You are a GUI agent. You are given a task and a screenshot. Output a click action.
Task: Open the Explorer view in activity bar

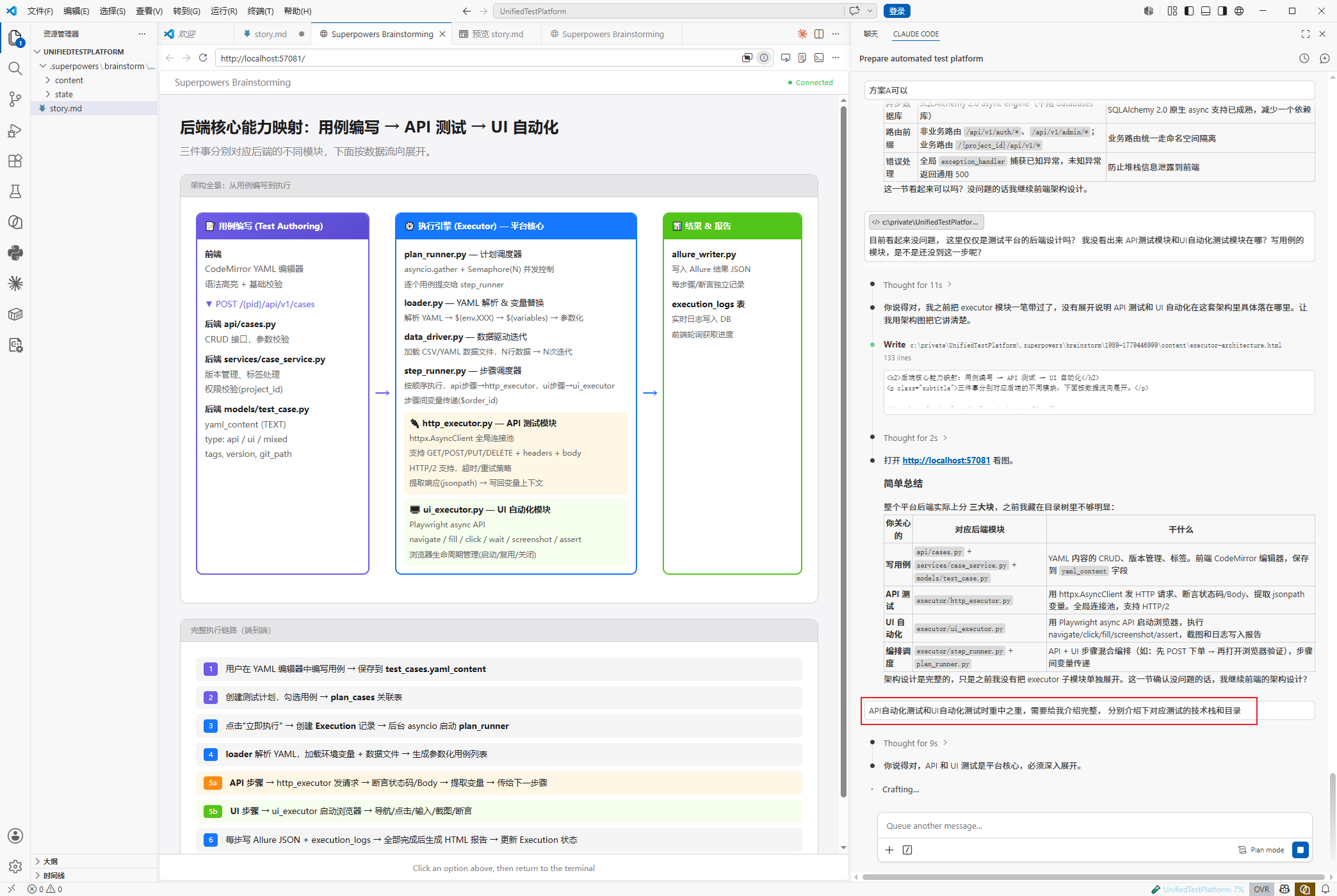15,38
